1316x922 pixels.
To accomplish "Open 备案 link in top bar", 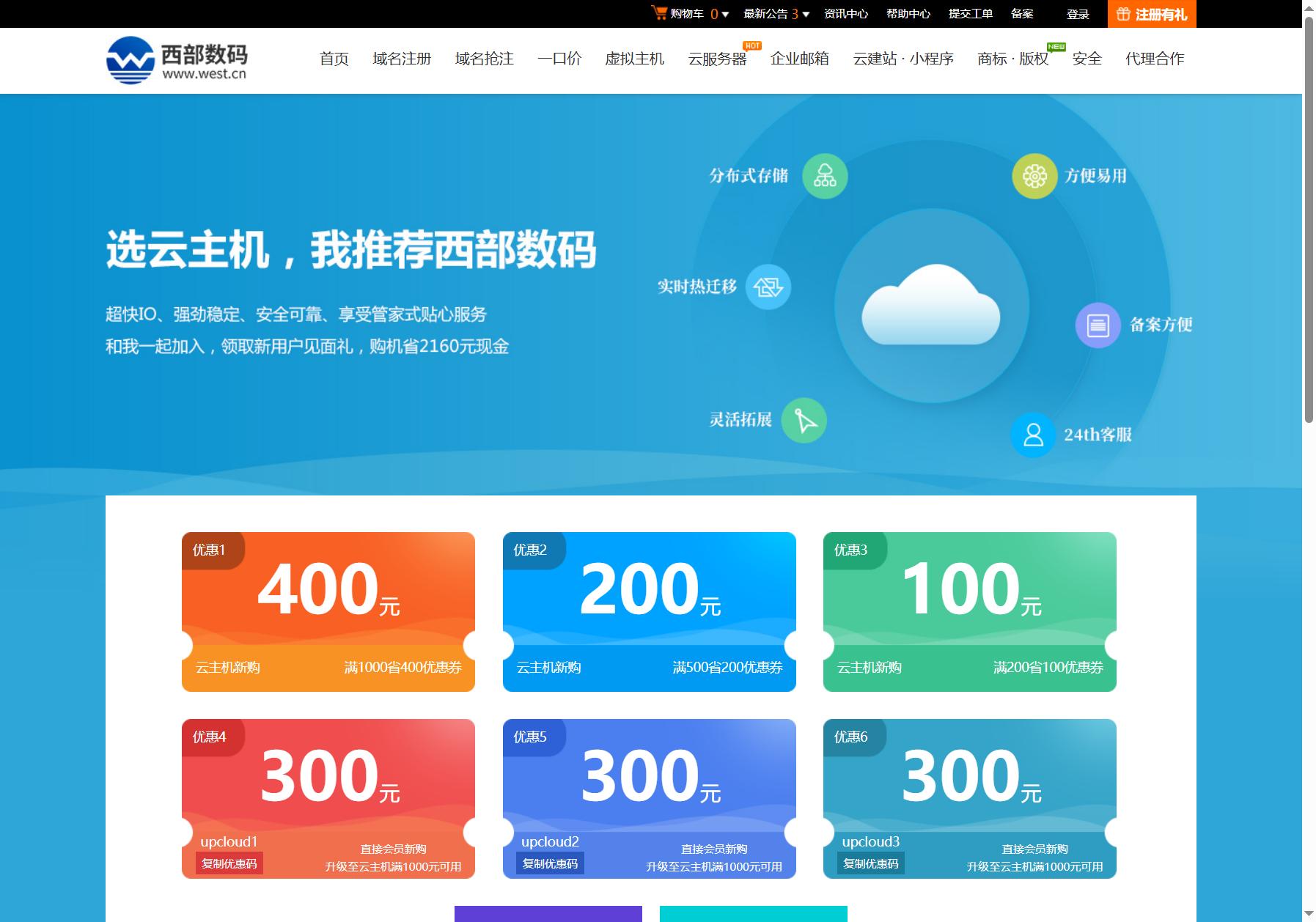I will pyautogui.click(x=1022, y=14).
